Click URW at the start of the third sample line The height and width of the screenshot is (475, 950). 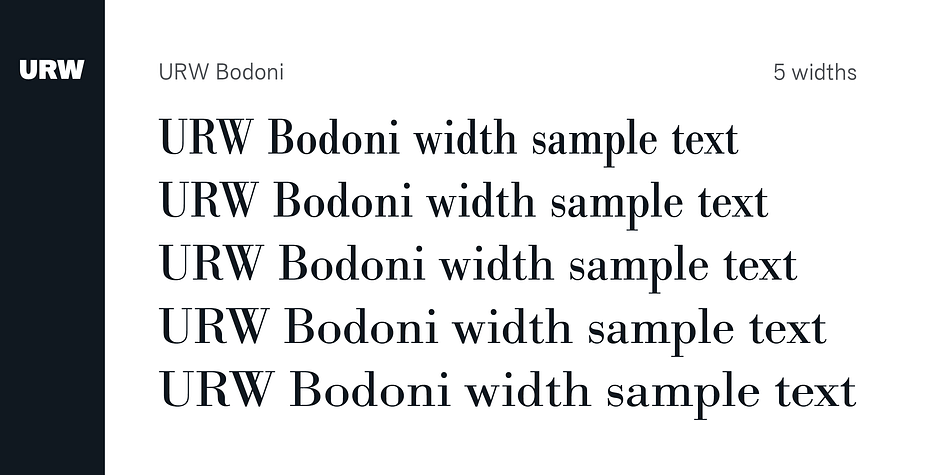(x=210, y=265)
